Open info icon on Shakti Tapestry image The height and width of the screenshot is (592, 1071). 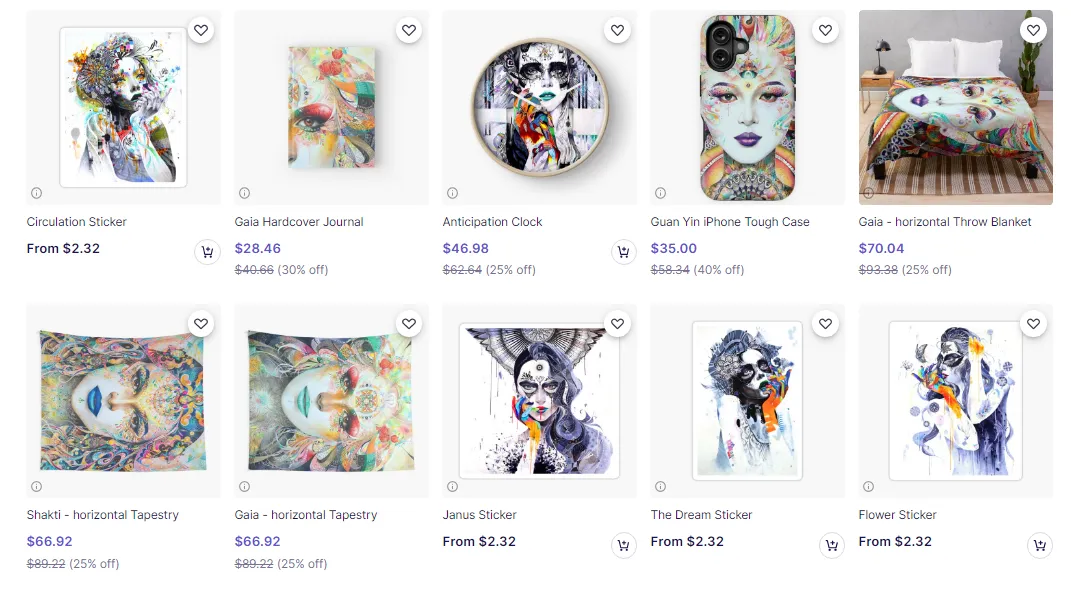click(36, 486)
